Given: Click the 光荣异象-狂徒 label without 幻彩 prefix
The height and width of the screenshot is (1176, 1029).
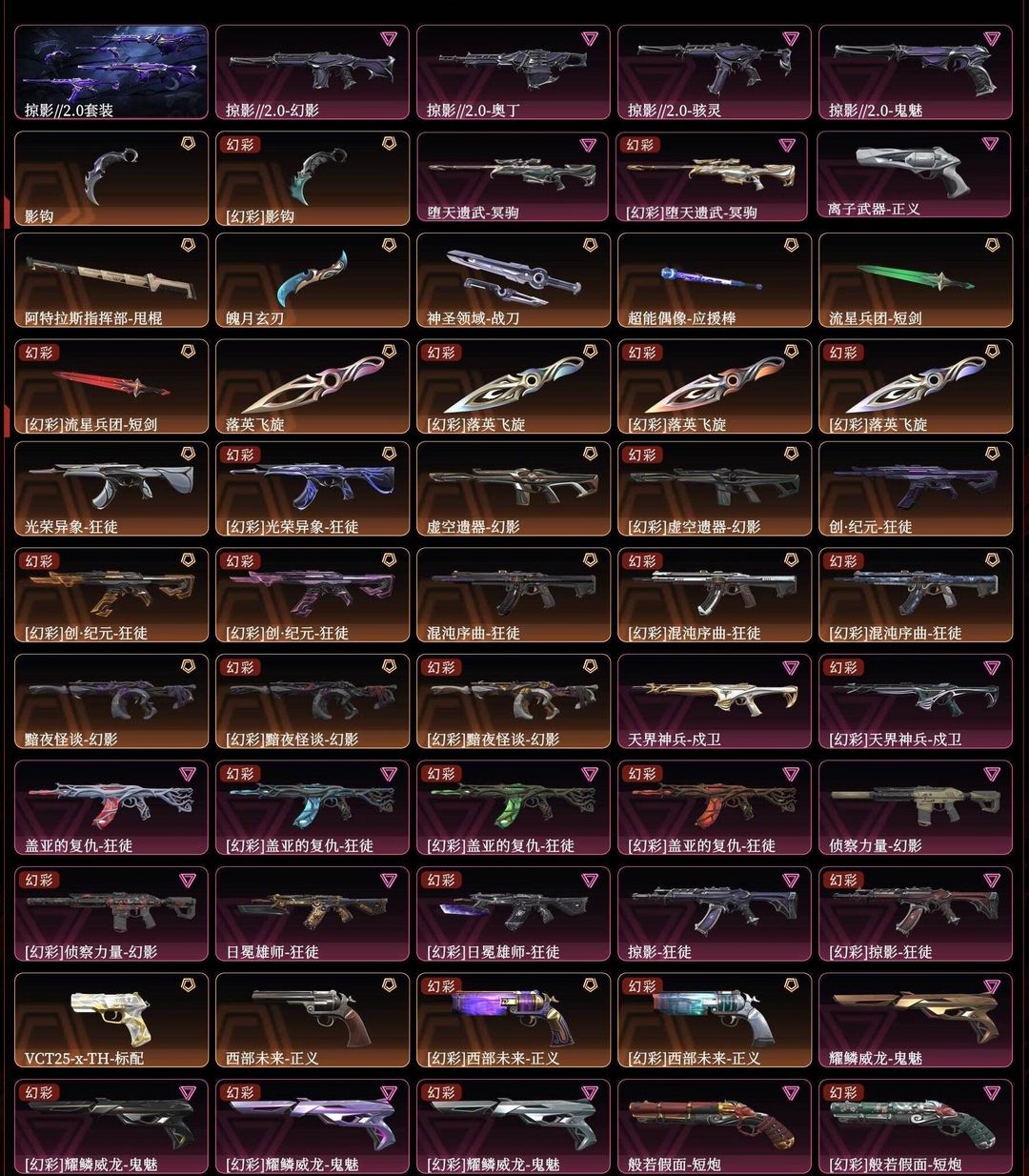Looking at the screenshot, I should (x=71, y=526).
